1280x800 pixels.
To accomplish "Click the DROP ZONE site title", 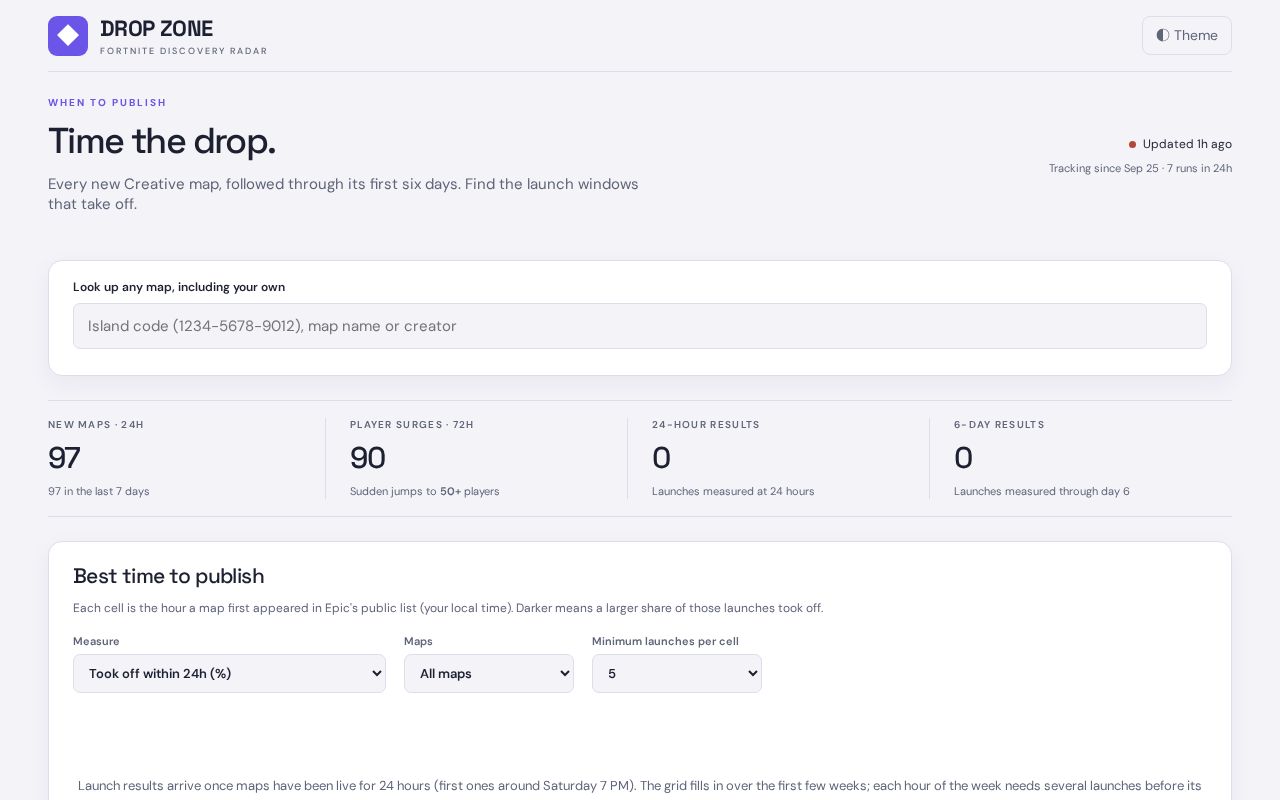I will click(x=156, y=29).
